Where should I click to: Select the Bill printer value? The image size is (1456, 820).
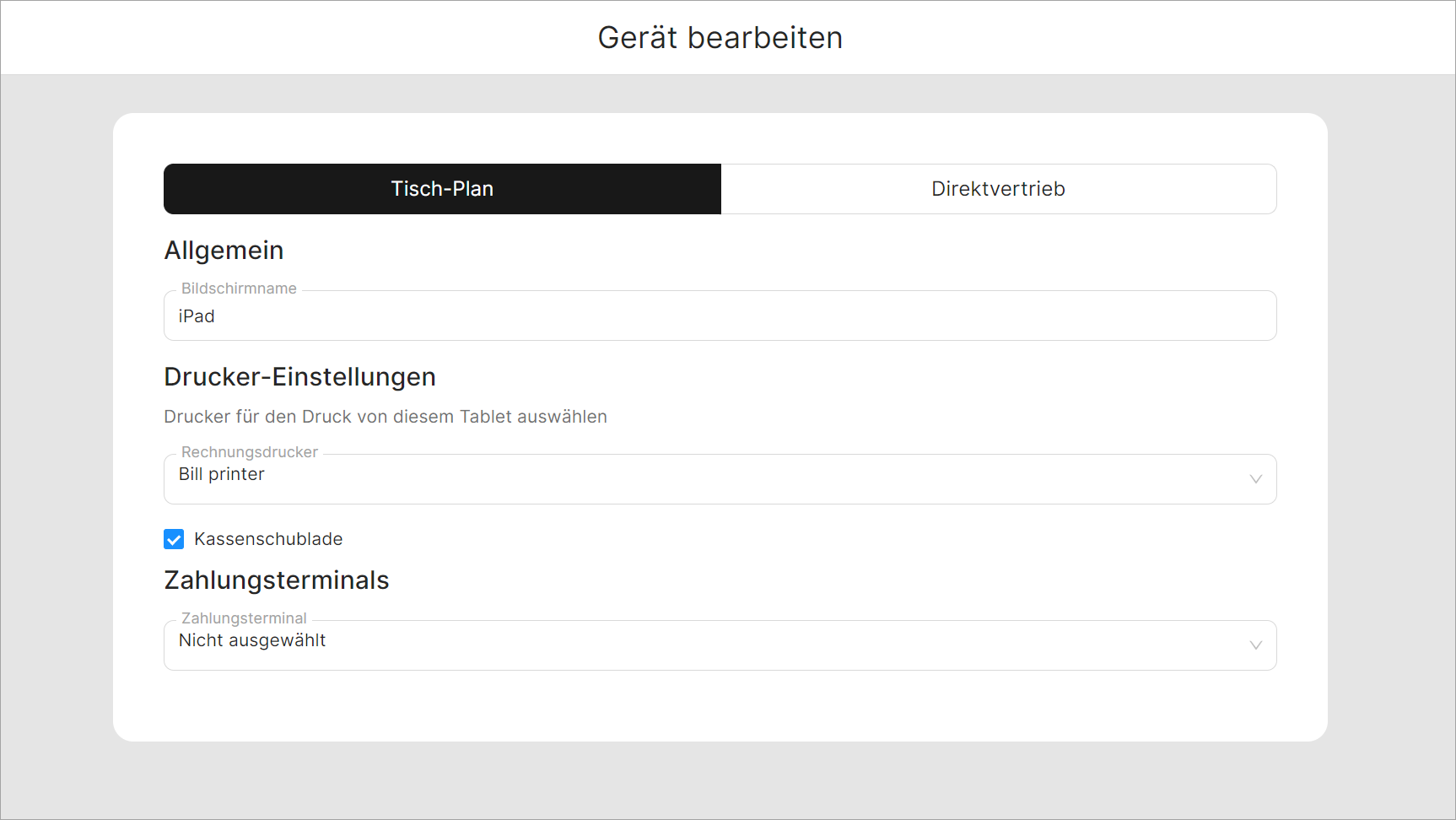click(221, 474)
